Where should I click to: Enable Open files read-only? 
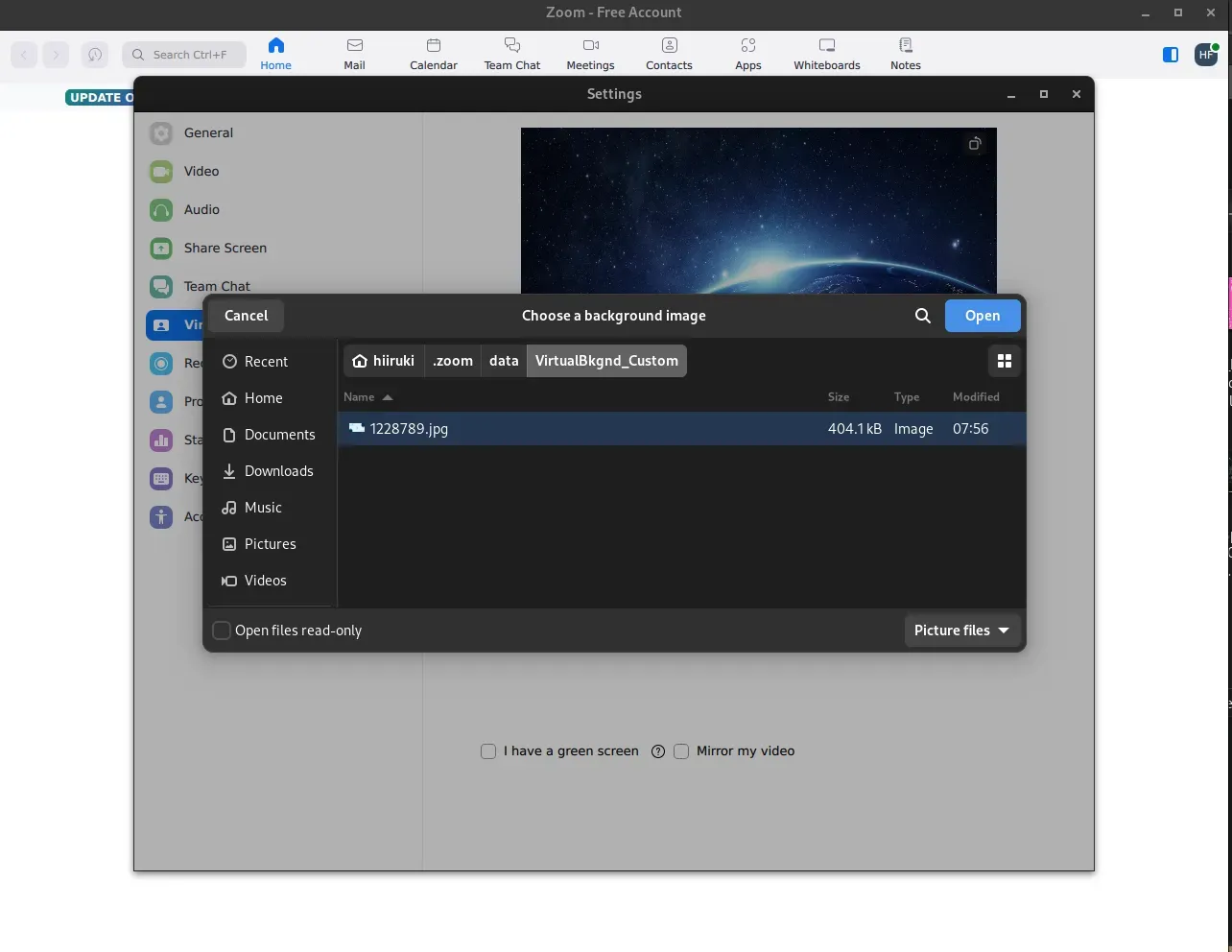(221, 631)
